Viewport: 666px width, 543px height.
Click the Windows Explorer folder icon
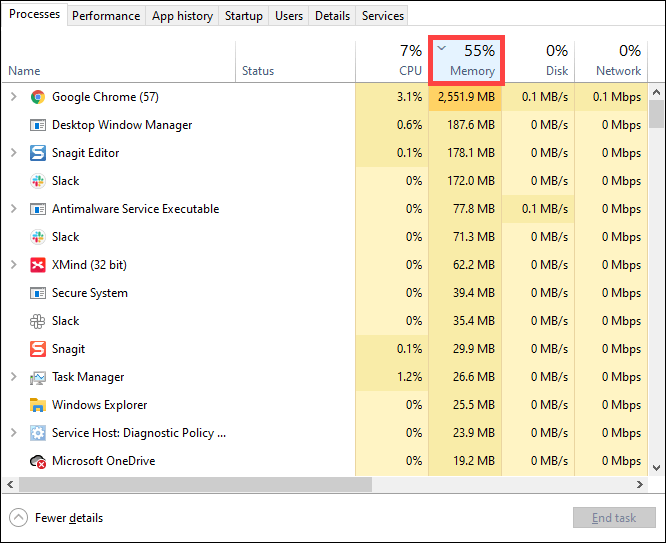(38, 405)
